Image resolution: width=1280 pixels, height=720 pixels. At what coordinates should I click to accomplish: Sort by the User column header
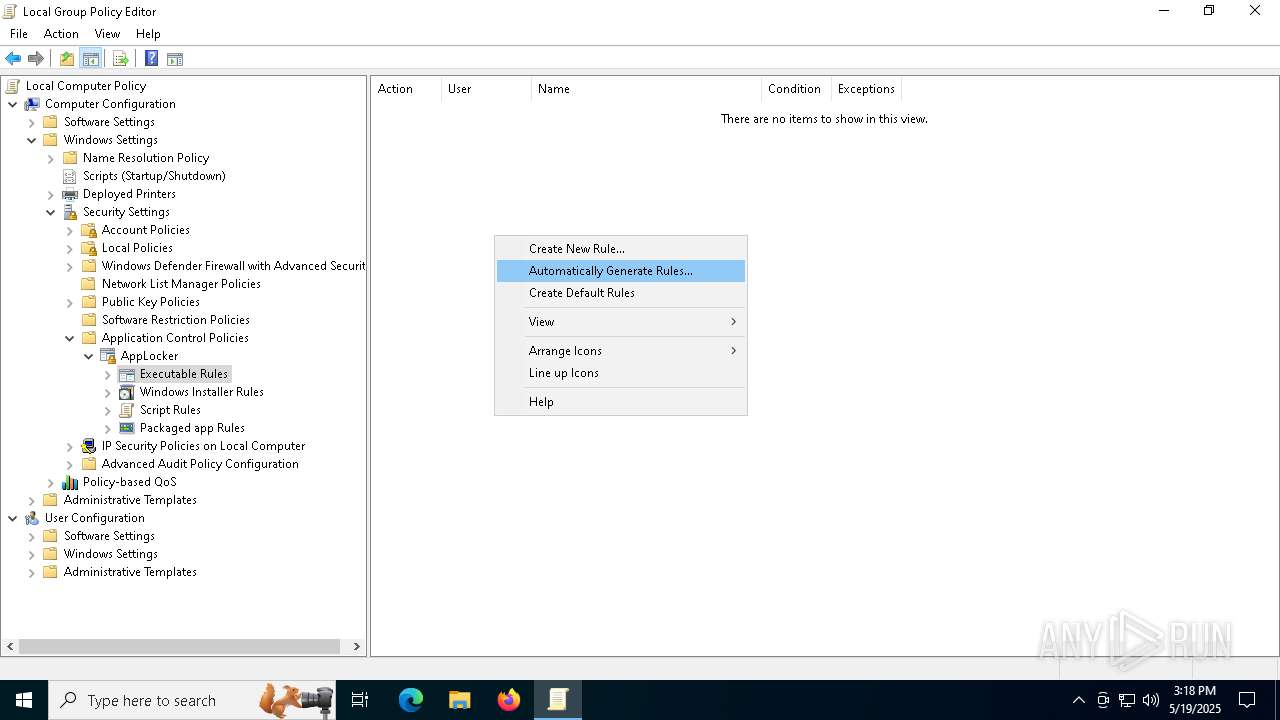tap(486, 89)
